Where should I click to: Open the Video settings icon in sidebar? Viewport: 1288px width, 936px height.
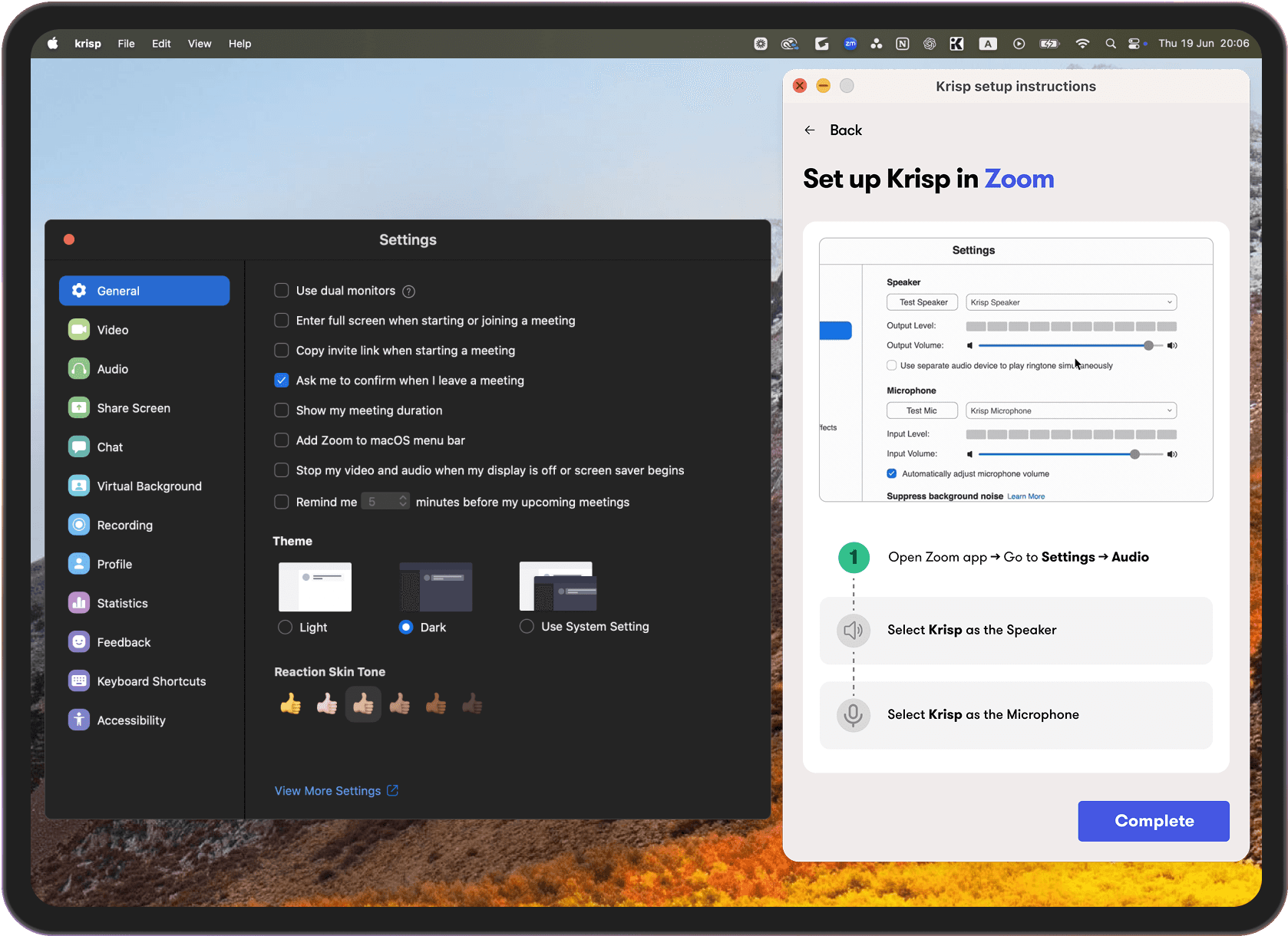coord(79,330)
